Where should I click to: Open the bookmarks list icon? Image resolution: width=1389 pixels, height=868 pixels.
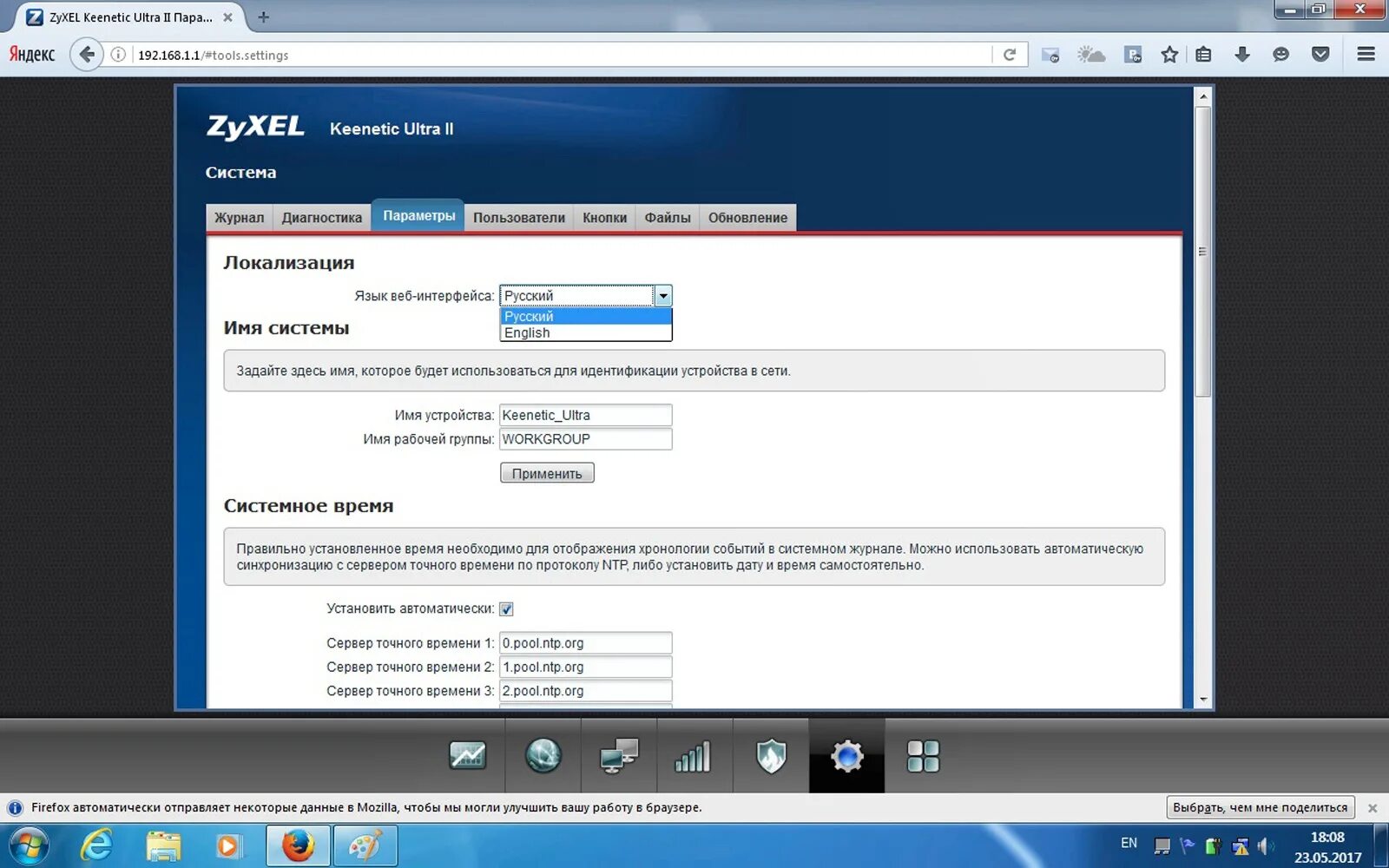click(1203, 55)
